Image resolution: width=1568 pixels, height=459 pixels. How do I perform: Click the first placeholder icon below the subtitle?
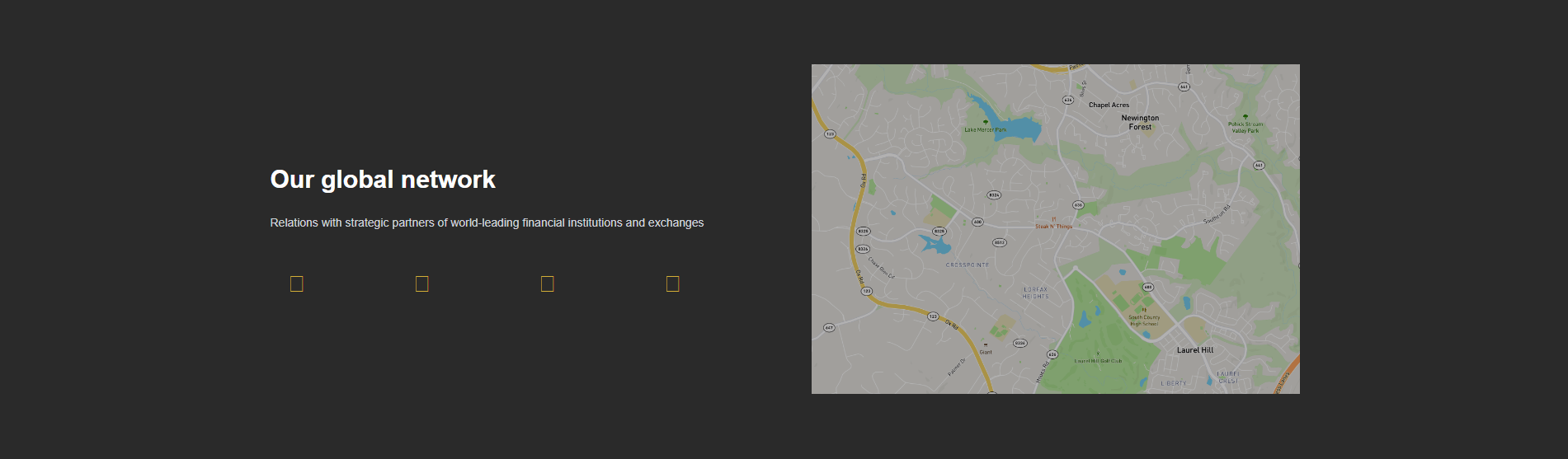tap(297, 283)
